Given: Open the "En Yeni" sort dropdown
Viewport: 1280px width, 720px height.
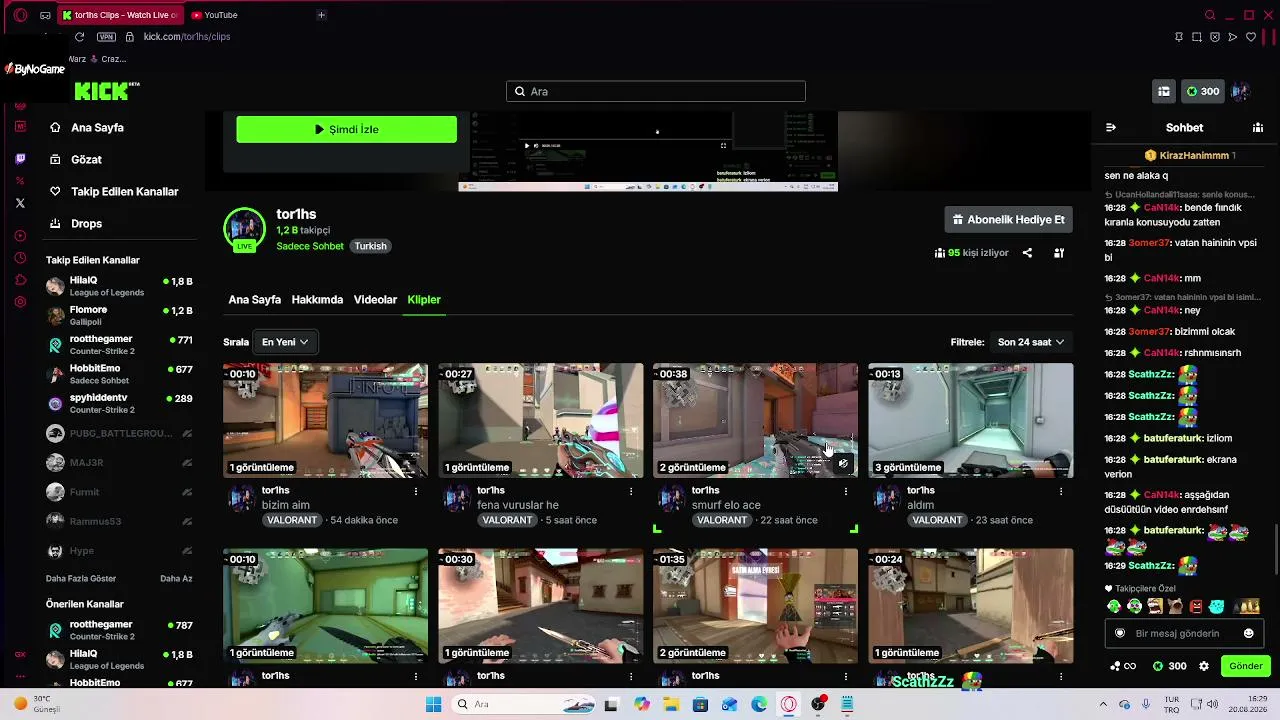Looking at the screenshot, I should [x=285, y=342].
